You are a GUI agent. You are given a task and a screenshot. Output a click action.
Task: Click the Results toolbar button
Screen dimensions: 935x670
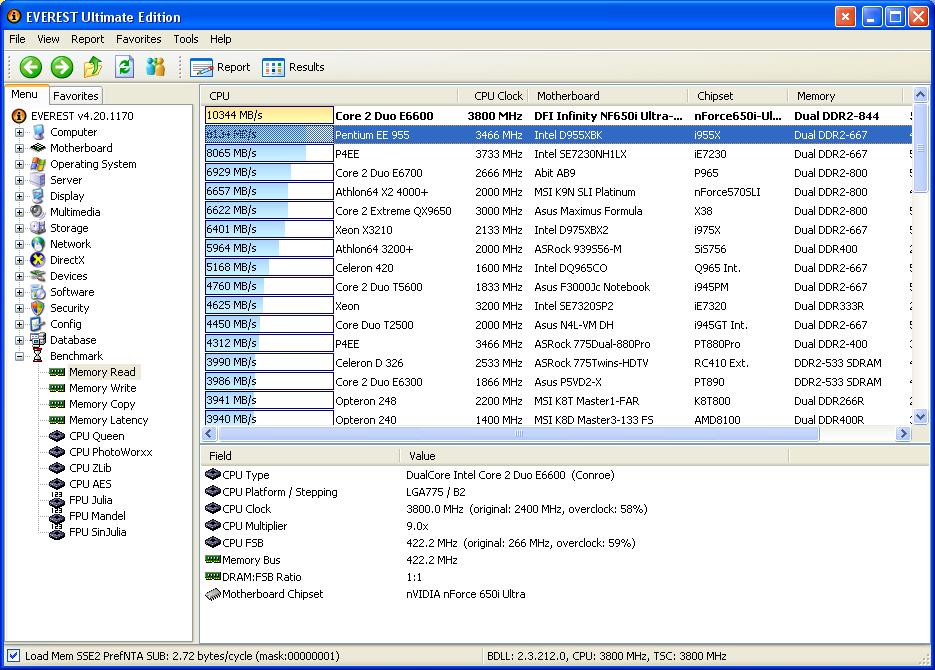(294, 67)
